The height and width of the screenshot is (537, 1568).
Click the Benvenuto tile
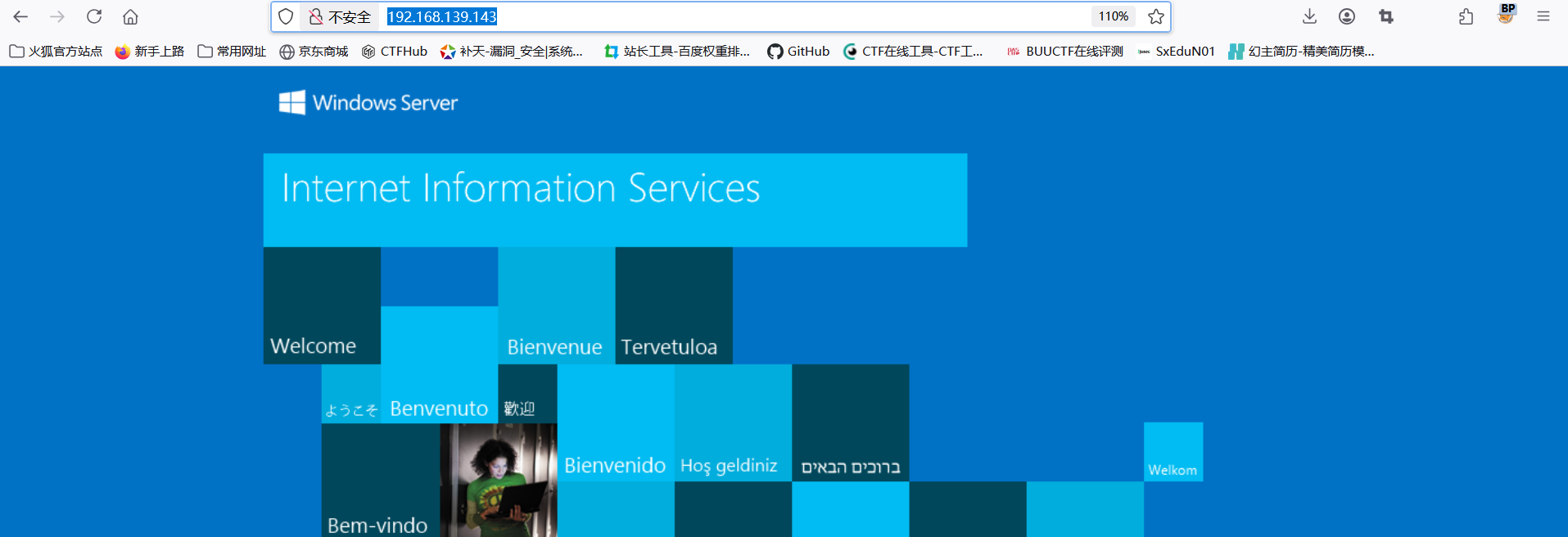tap(439, 364)
